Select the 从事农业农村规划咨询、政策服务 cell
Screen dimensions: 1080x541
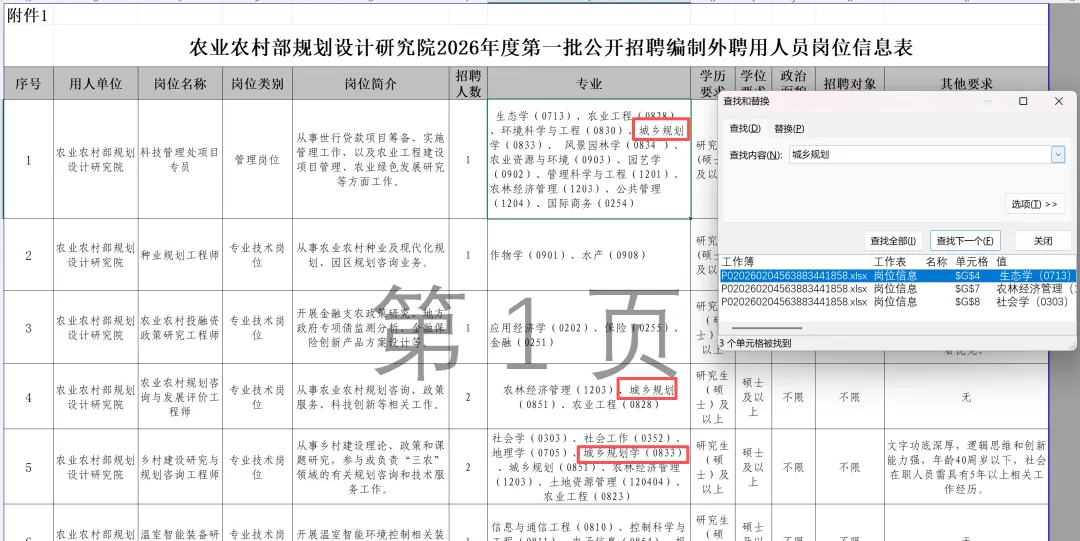[x=371, y=397]
